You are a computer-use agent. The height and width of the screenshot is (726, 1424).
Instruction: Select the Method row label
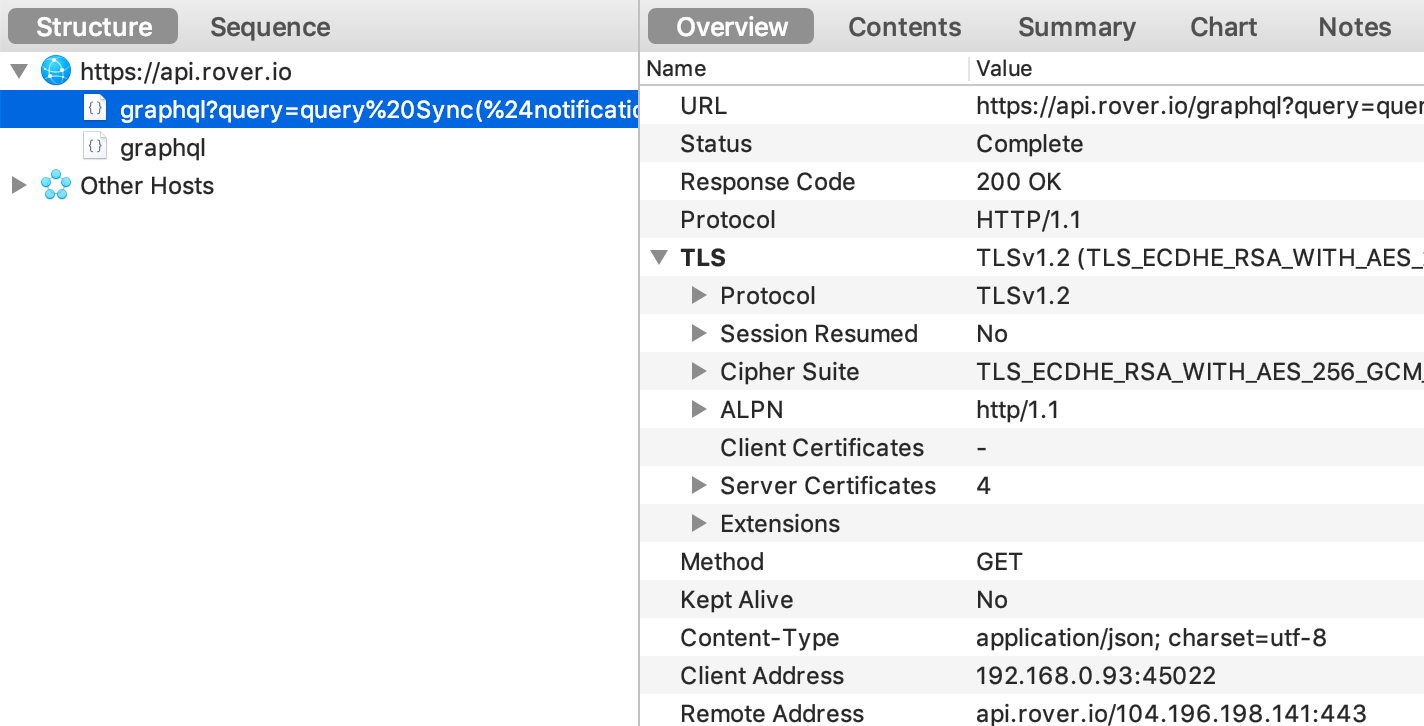point(722,562)
